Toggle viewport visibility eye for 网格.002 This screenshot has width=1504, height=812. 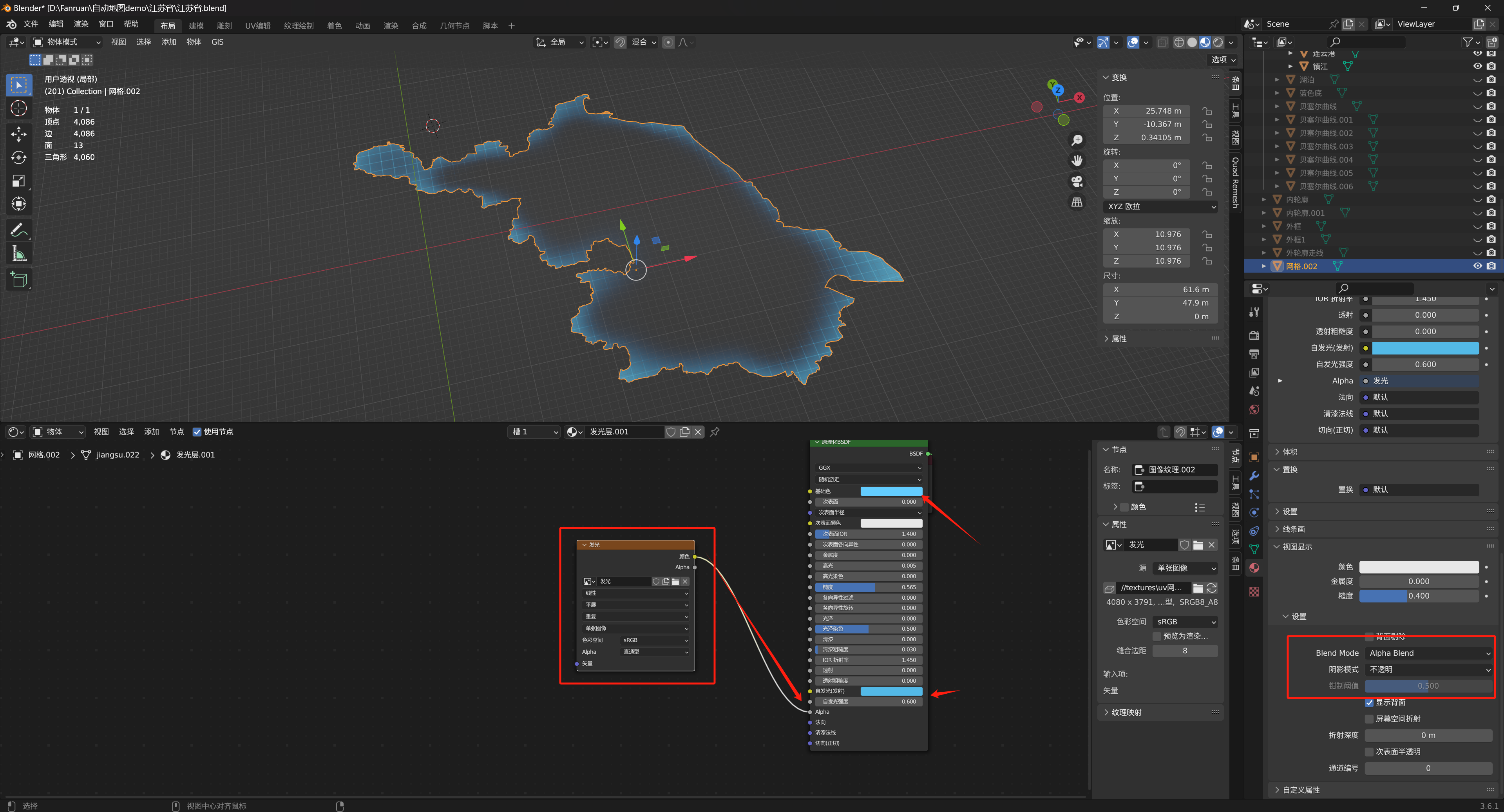click(1477, 266)
